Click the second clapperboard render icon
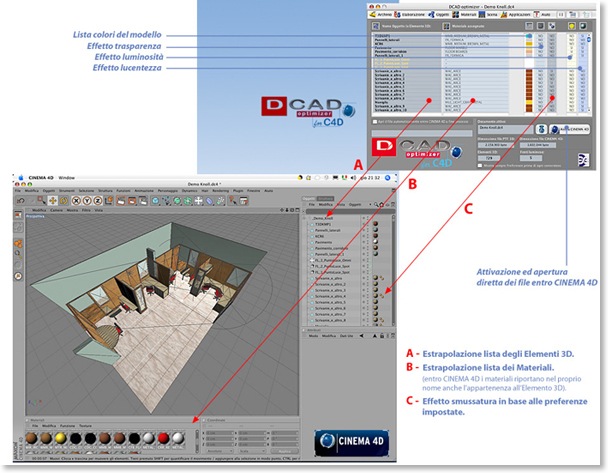 tap(132, 201)
